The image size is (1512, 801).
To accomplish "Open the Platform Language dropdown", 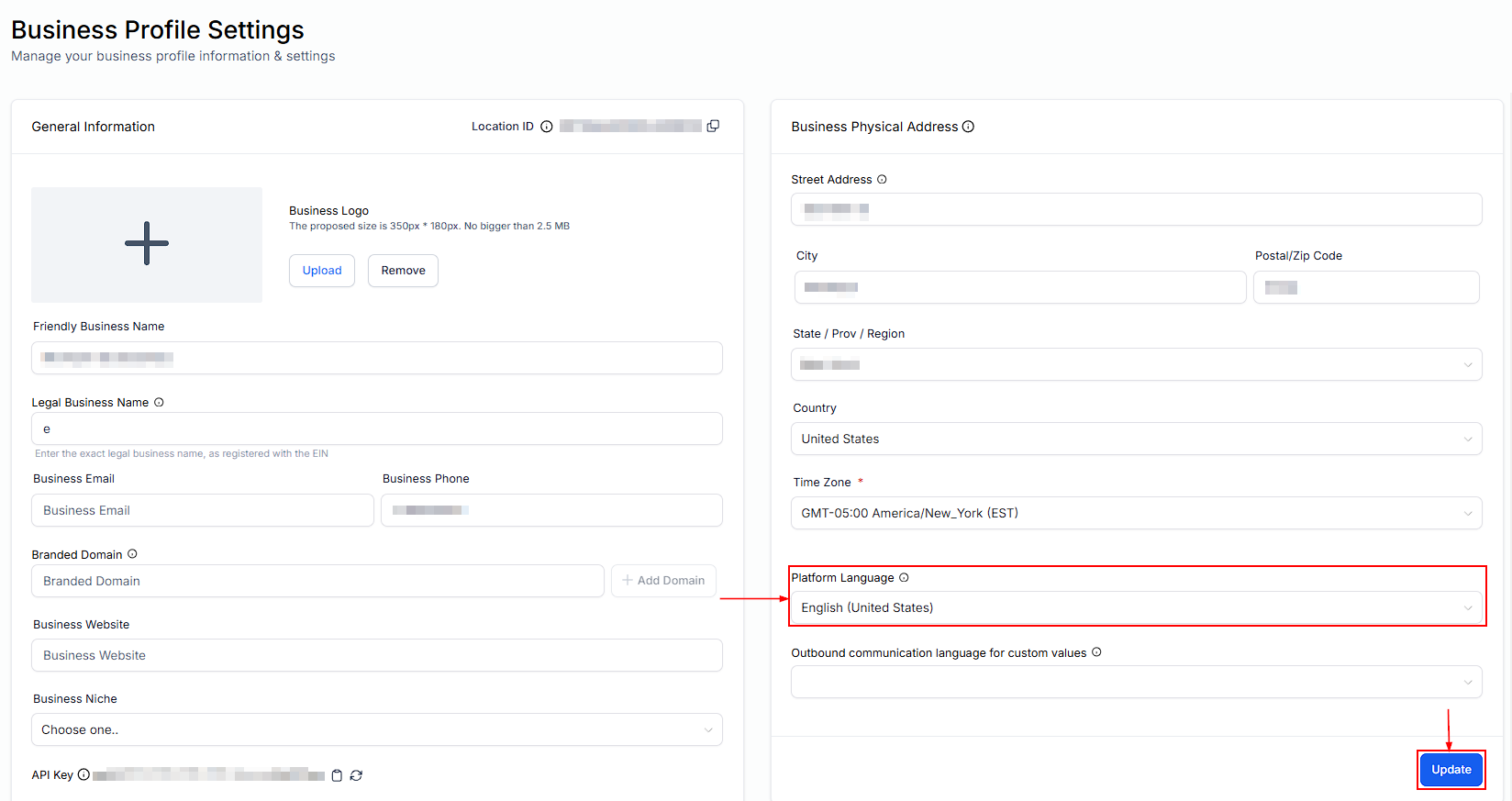I will 1136,607.
